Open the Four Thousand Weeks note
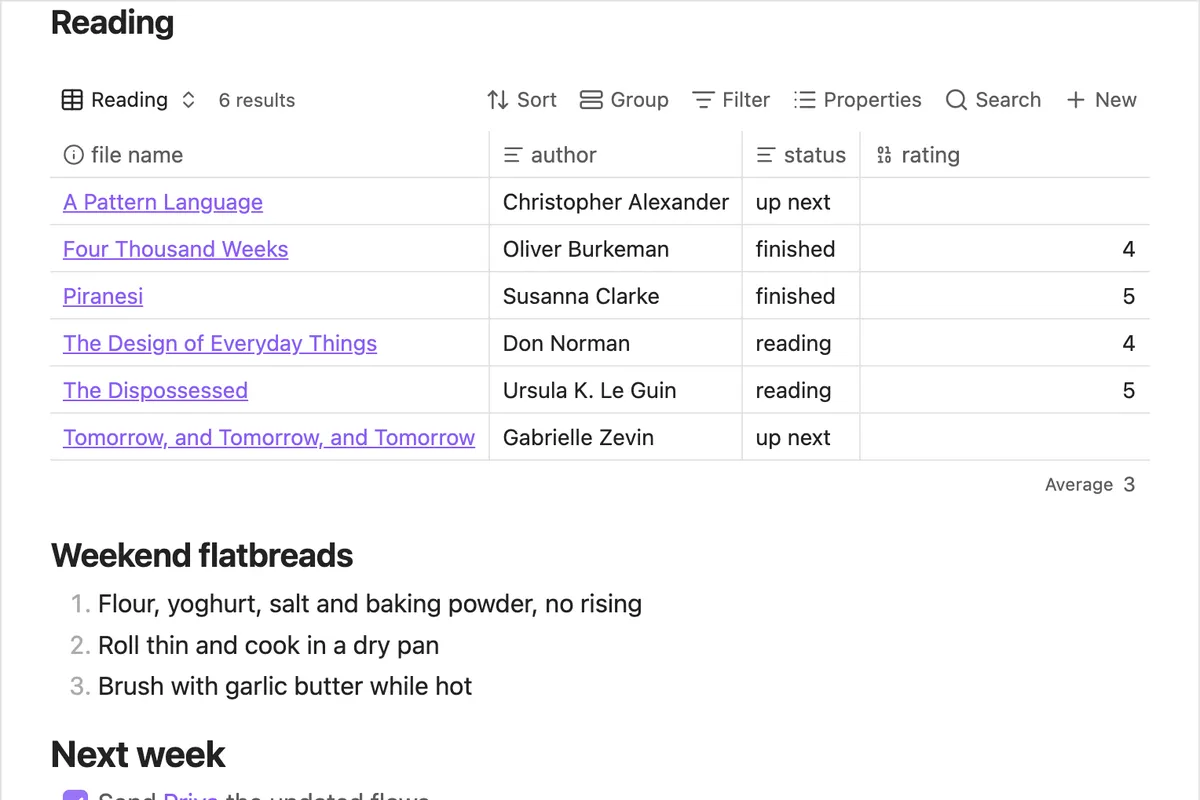1200x800 pixels. pos(175,249)
